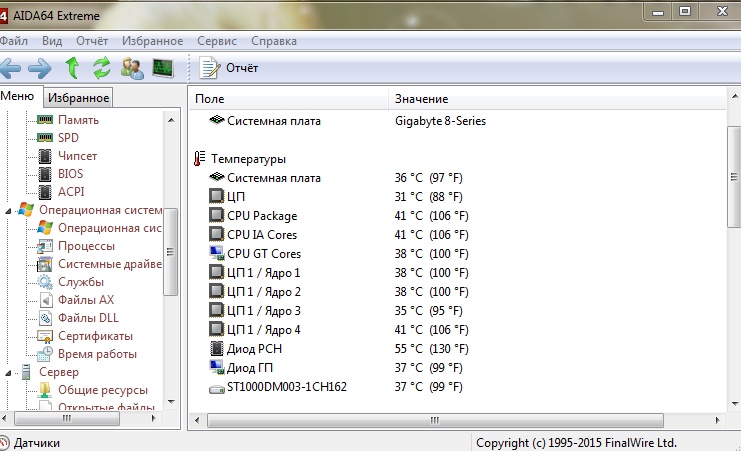Click the Значение column header

click(558, 99)
